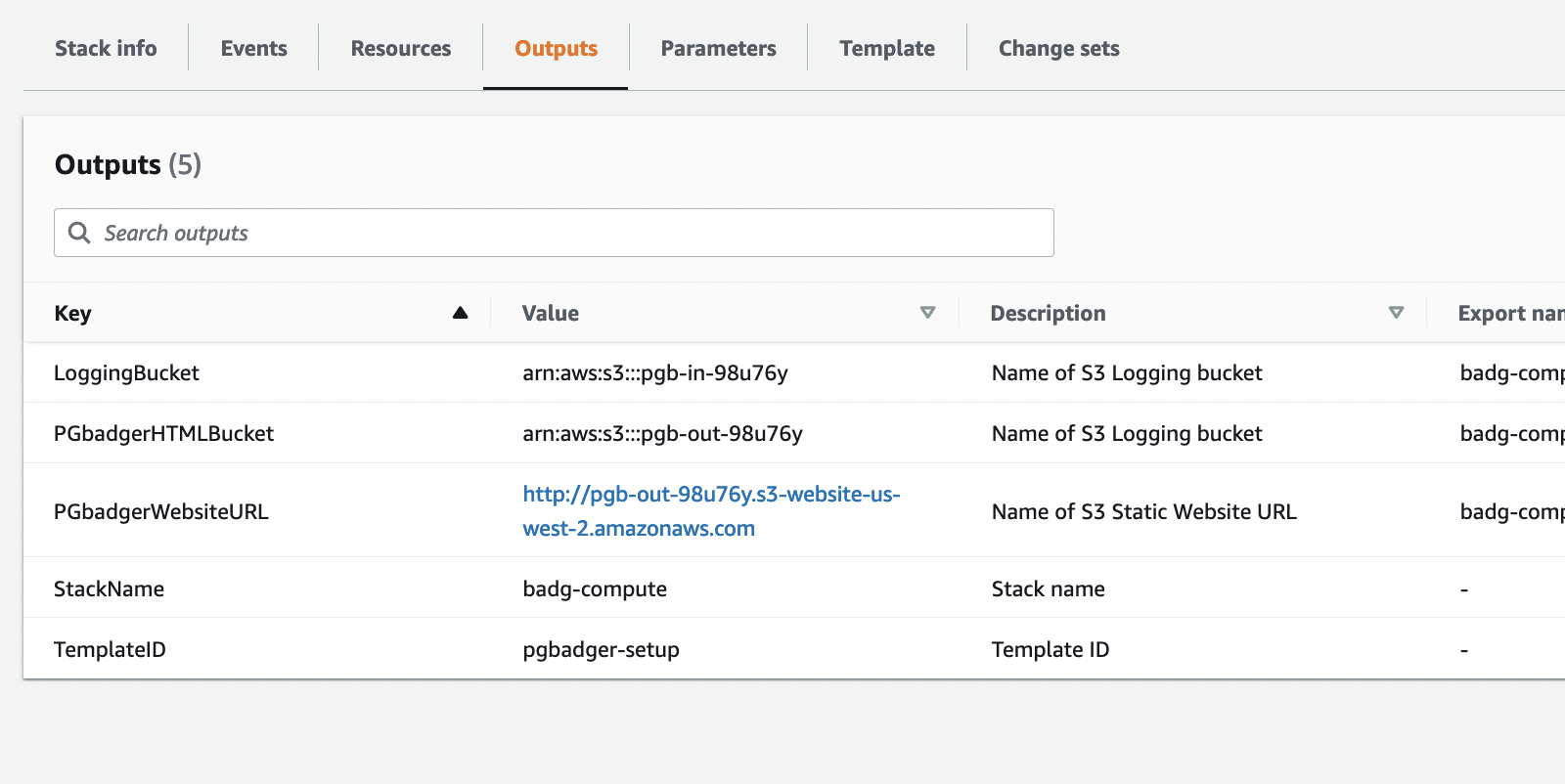Open the Stack info tab
The height and width of the screenshot is (784, 1565).
point(106,49)
